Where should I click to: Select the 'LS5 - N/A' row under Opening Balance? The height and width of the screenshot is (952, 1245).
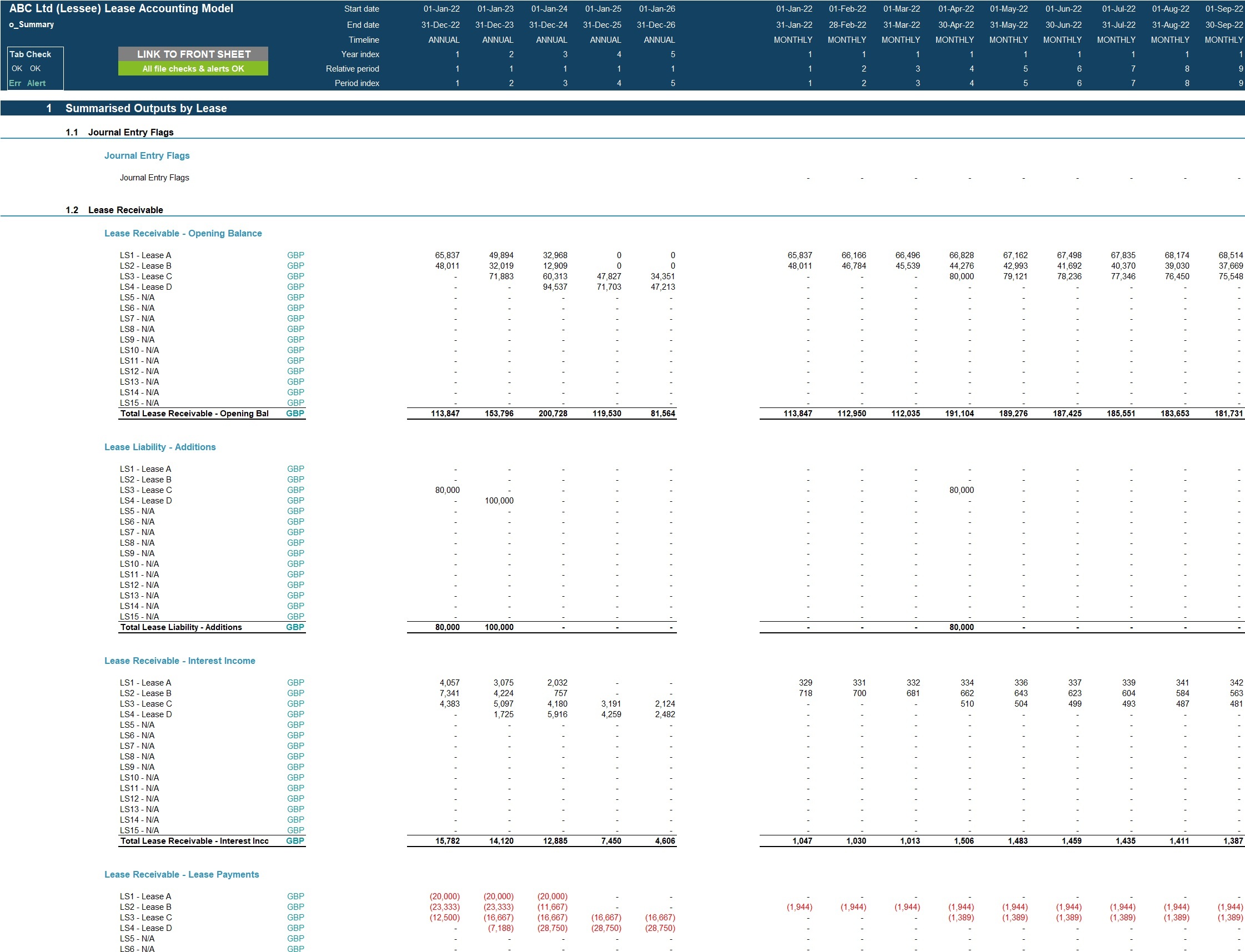pyautogui.click(x=137, y=297)
